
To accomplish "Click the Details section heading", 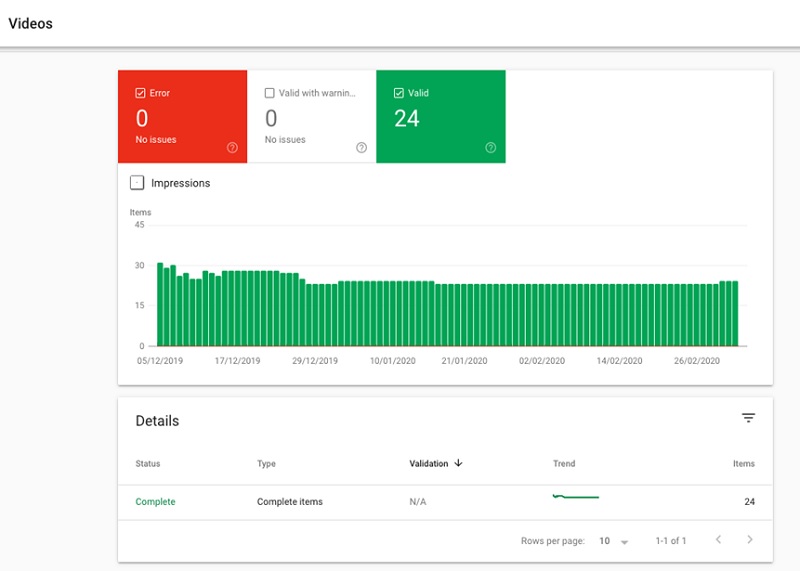I will click(157, 421).
